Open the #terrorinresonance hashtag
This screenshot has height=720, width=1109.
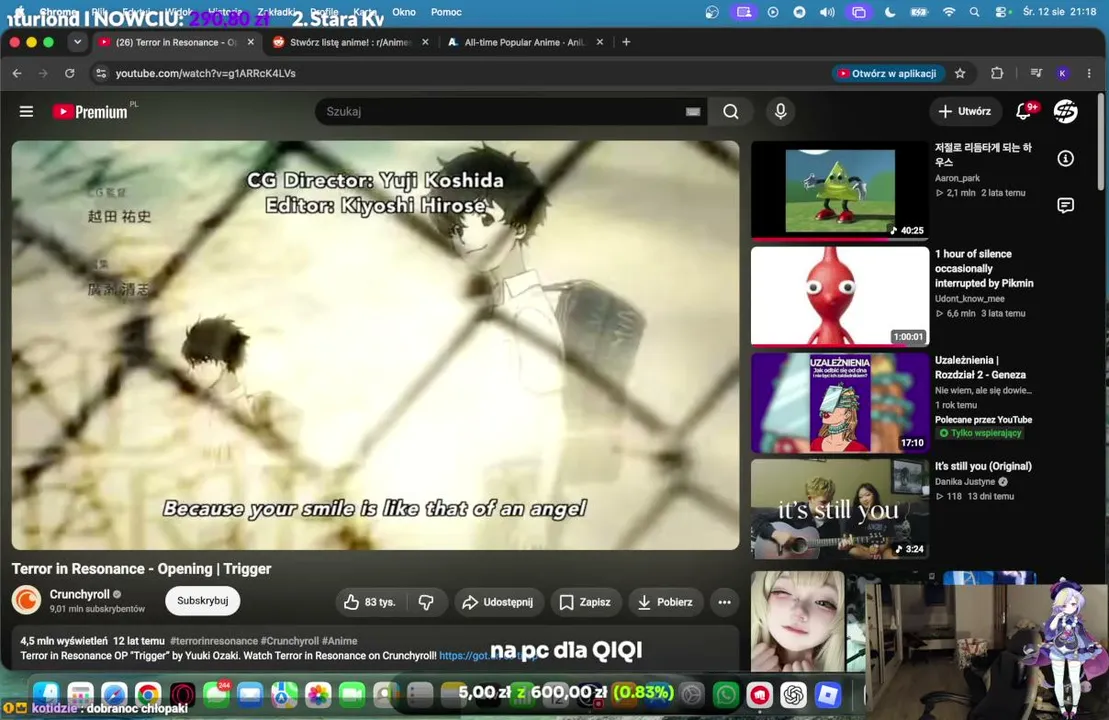pos(214,641)
